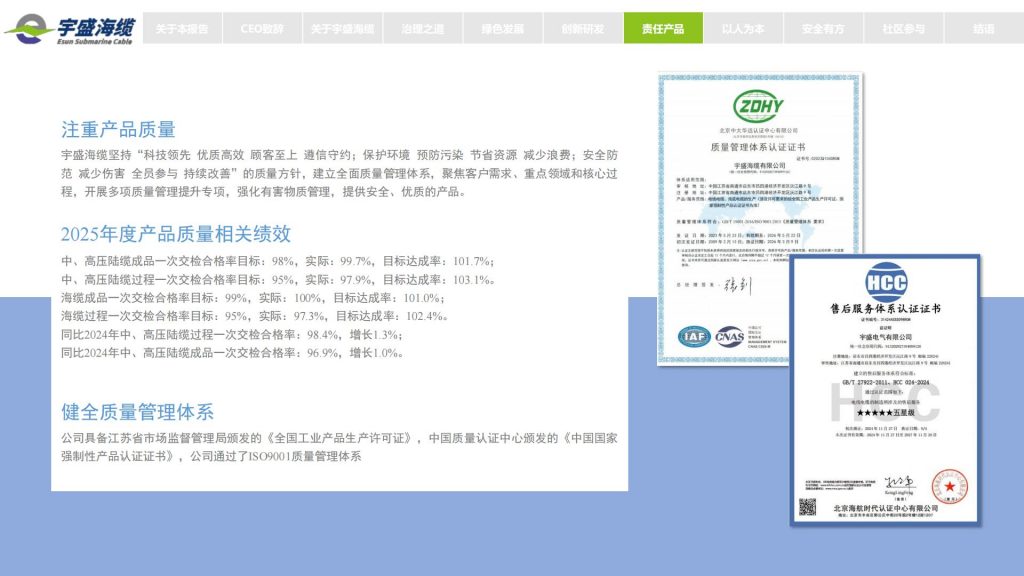The image size is (1024, 576).
Task: Navigate to the 以人为本 tab
Action: [x=743, y=29]
